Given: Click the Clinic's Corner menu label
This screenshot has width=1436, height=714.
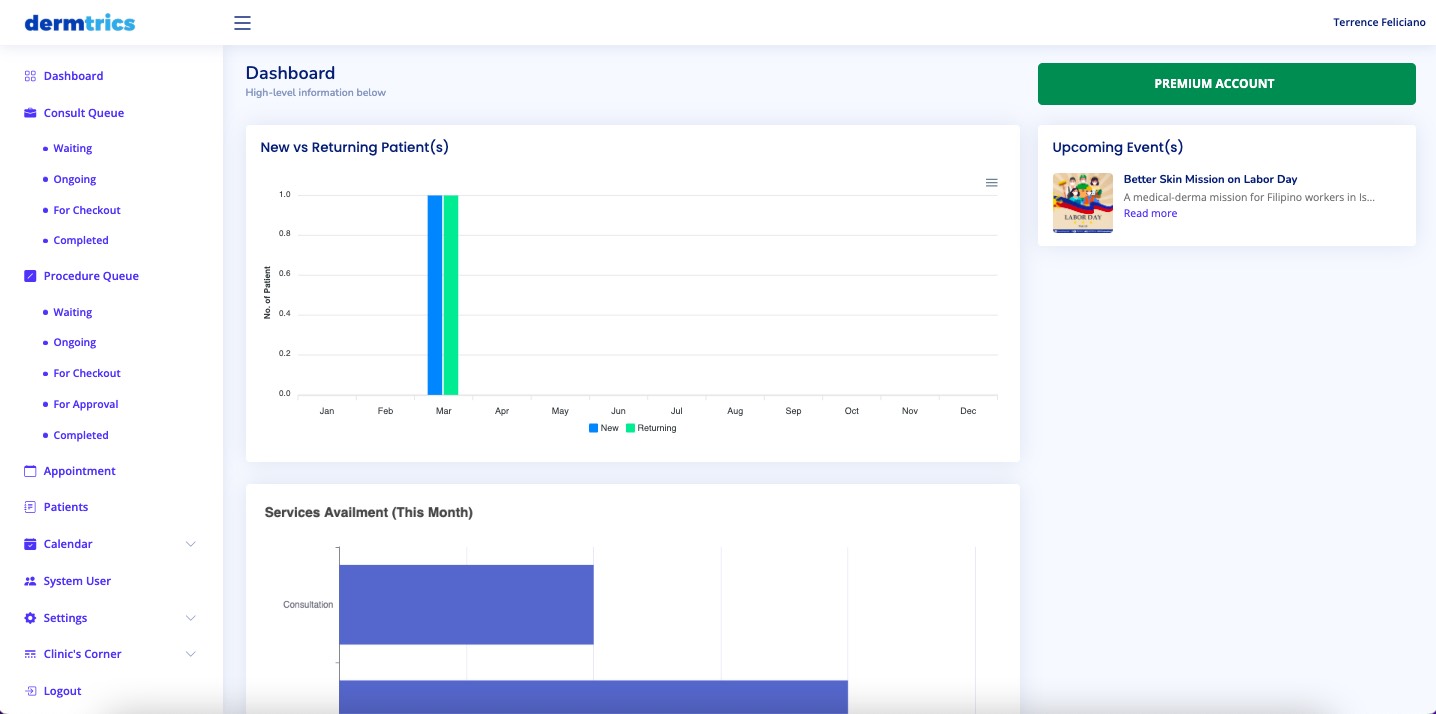Looking at the screenshot, I should pyautogui.click(x=82, y=654).
